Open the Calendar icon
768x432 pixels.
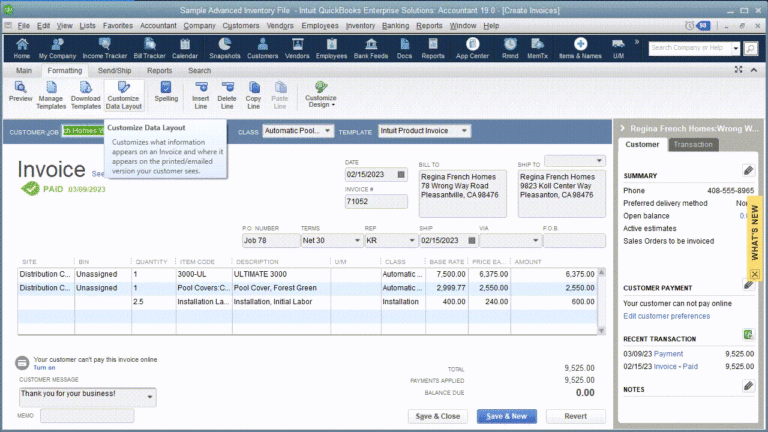tap(185, 48)
